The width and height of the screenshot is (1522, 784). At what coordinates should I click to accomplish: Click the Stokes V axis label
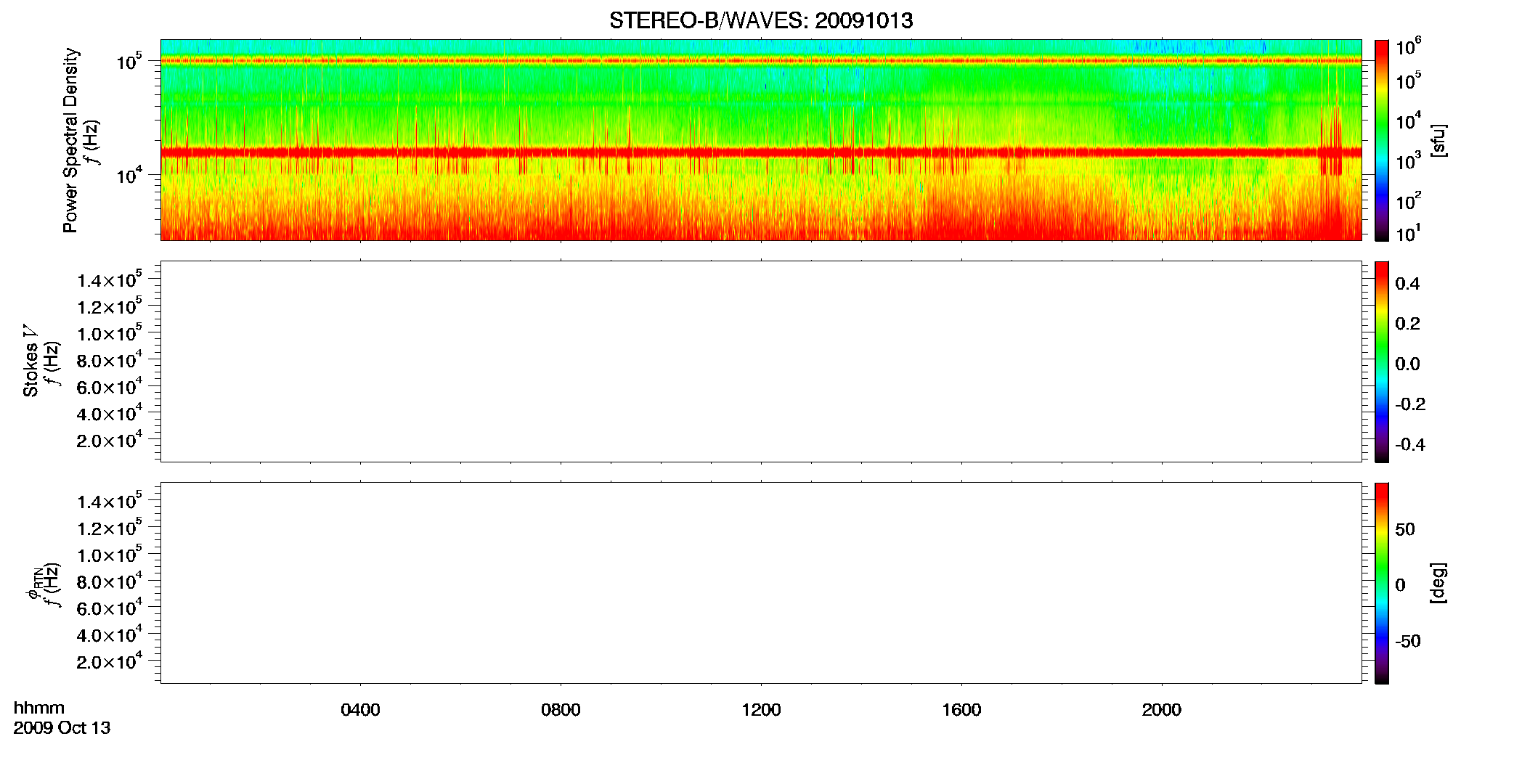pos(30,361)
